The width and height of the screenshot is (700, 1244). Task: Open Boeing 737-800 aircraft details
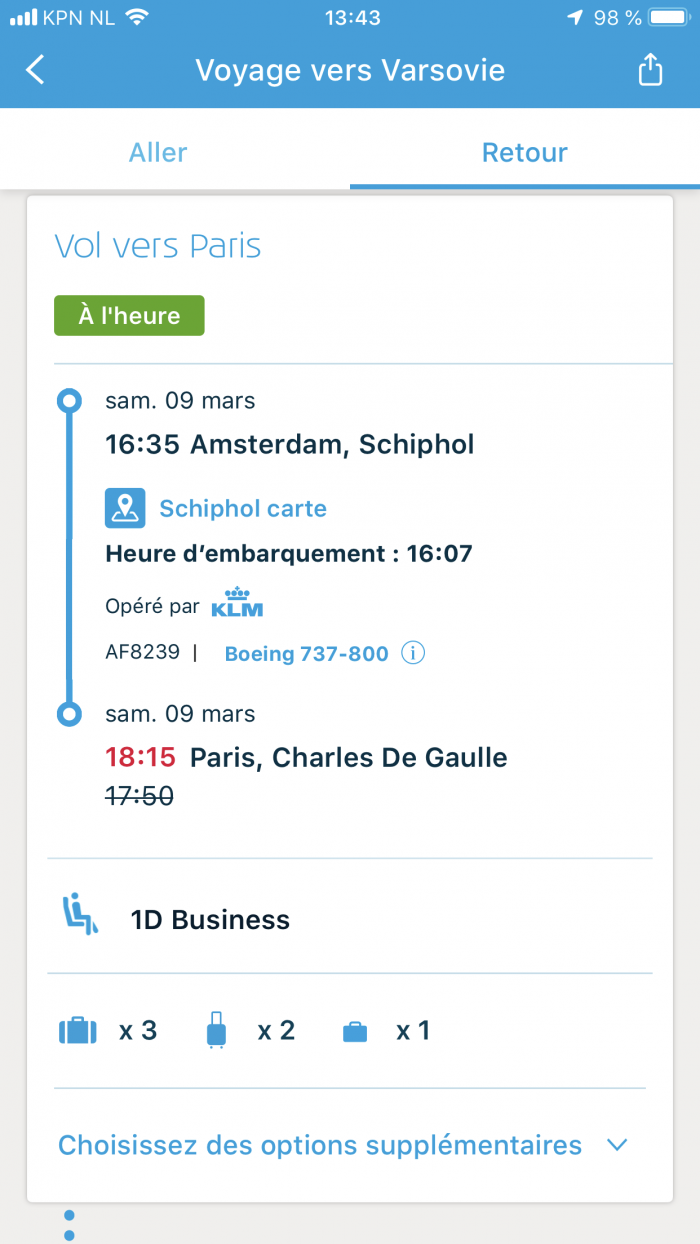point(306,654)
